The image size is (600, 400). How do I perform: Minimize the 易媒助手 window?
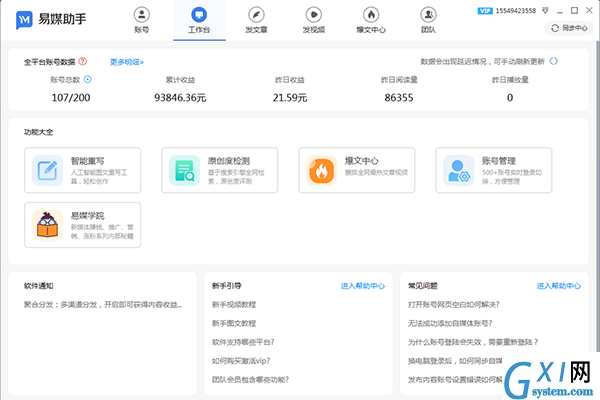point(560,11)
